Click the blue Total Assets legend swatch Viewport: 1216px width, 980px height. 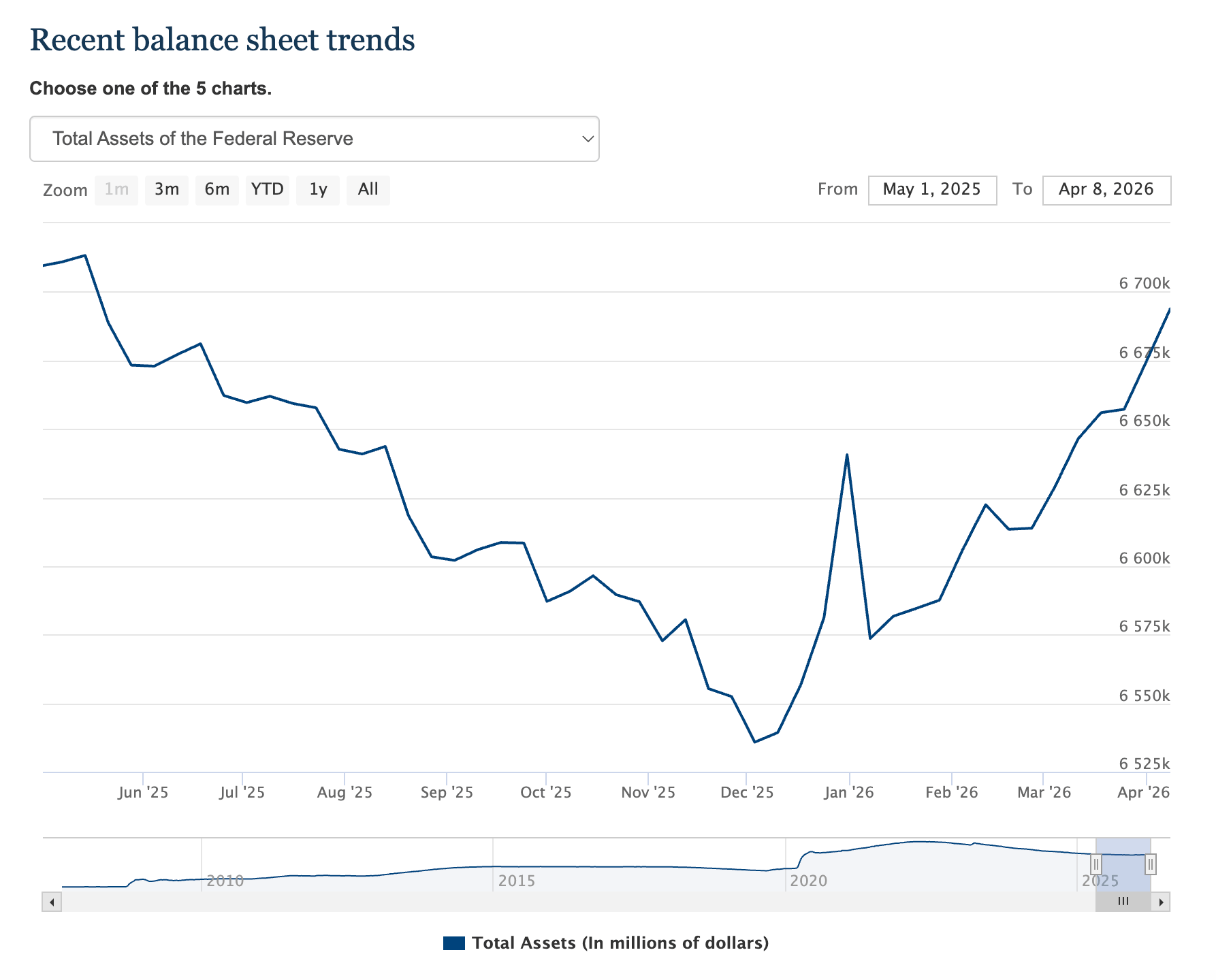454,943
